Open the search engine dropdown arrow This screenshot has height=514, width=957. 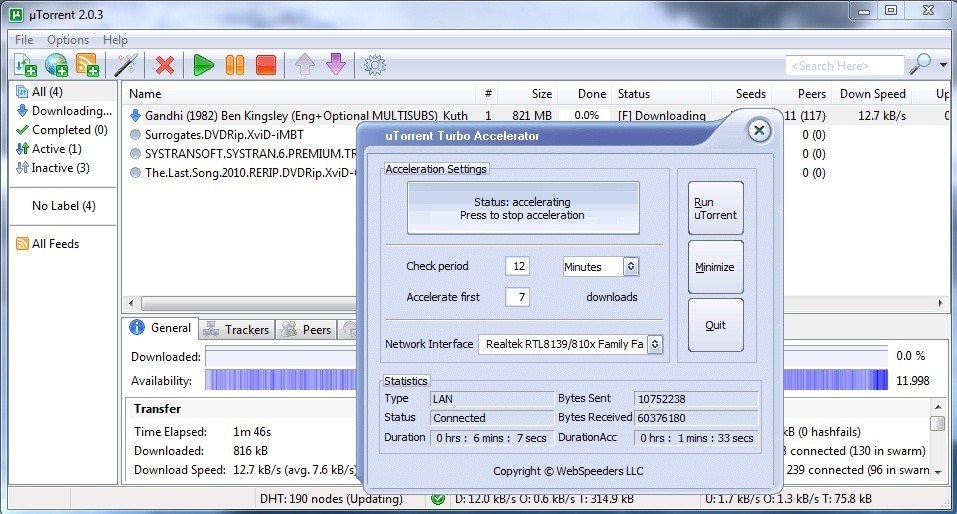[944, 65]
